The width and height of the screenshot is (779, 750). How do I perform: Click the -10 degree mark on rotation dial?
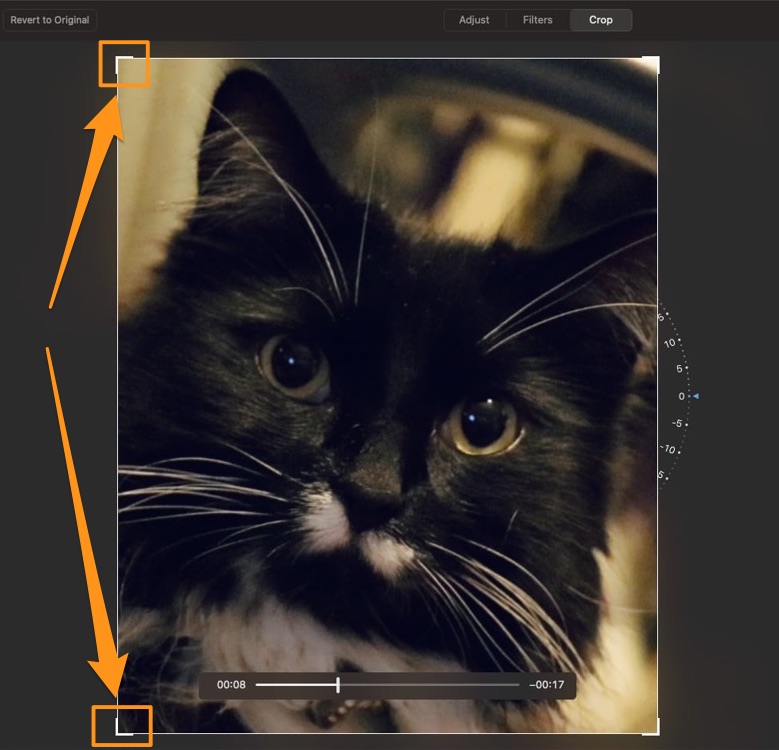(x=668, y=449)
